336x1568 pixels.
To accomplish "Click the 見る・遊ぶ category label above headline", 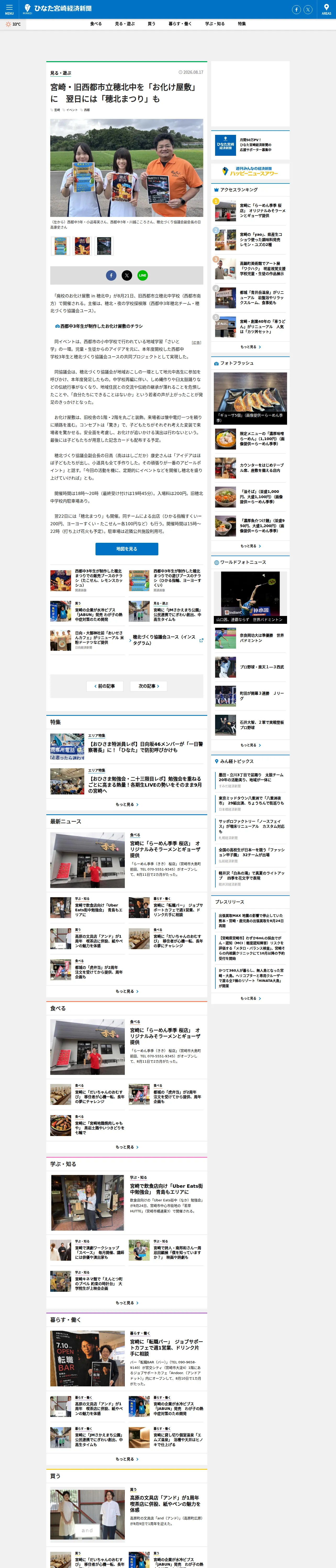I will tap(60, 73).
